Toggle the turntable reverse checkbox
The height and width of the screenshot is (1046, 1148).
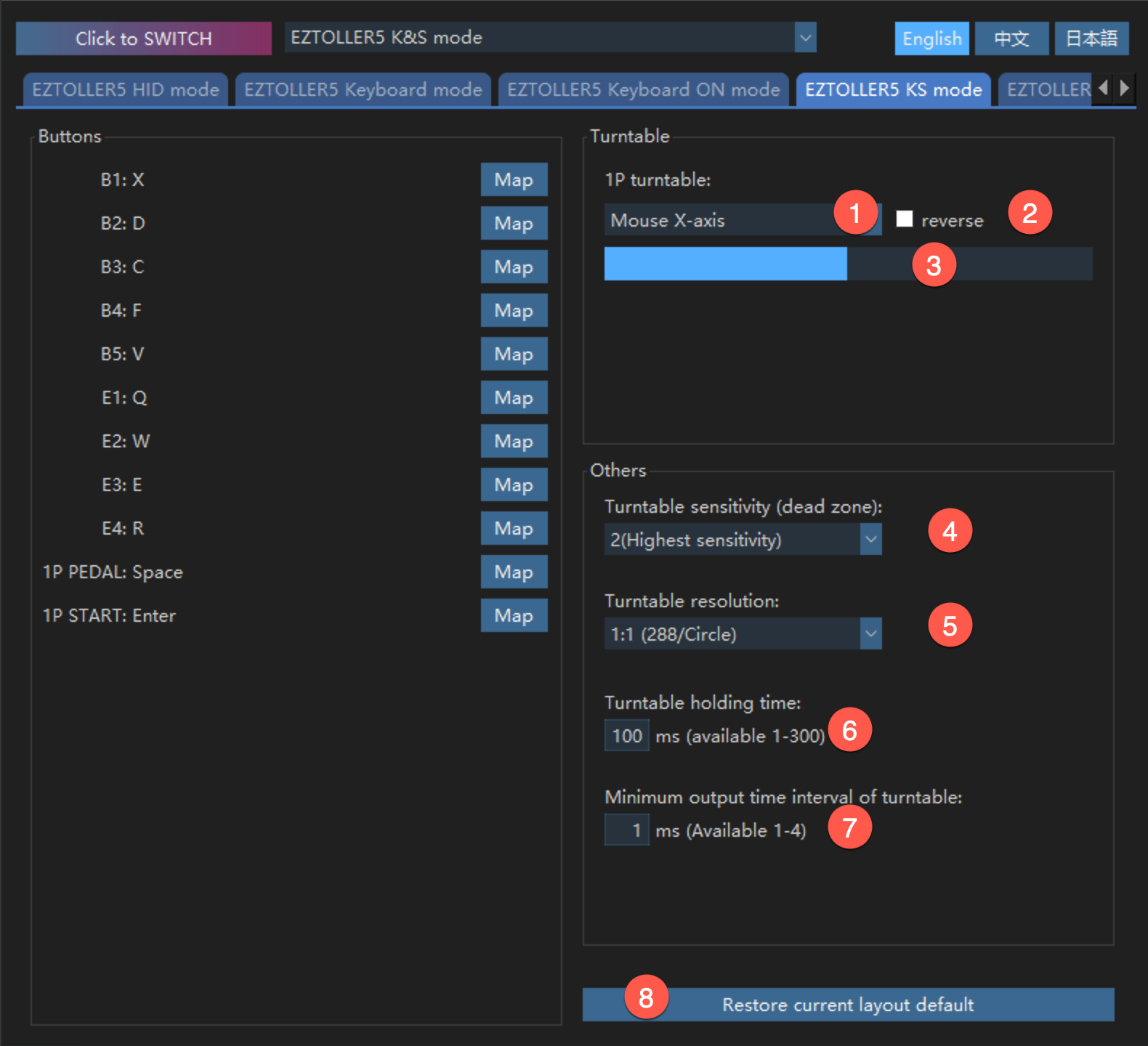pos(904,219)
